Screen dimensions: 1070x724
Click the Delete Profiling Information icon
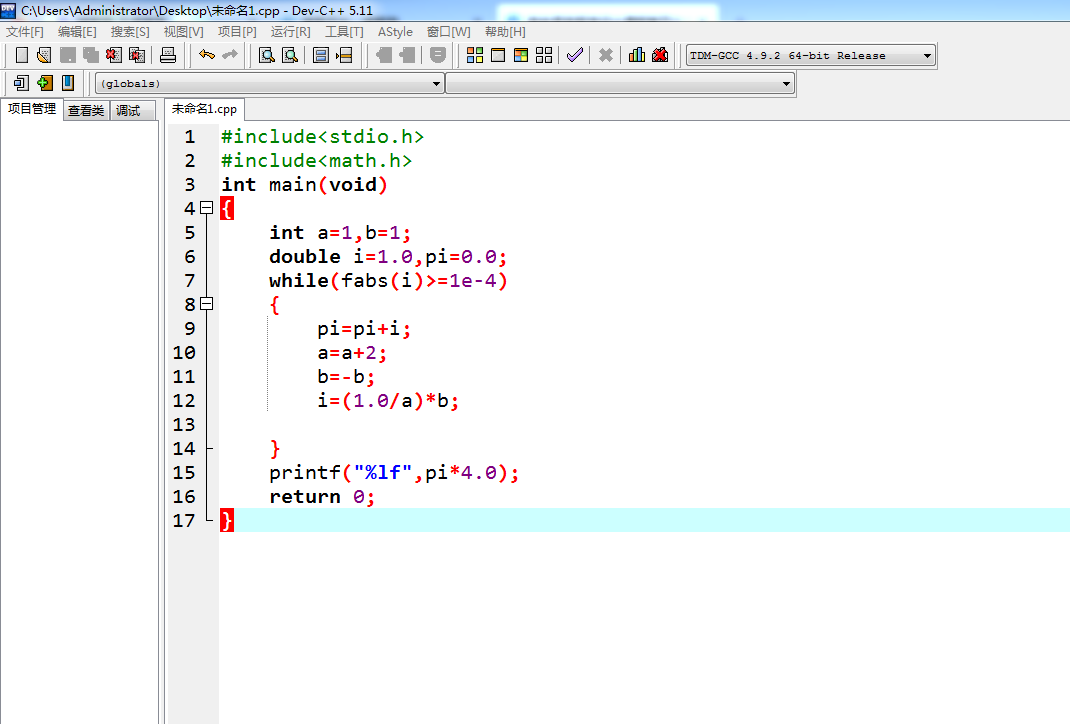pyautogui.click(x=660, y=55)
